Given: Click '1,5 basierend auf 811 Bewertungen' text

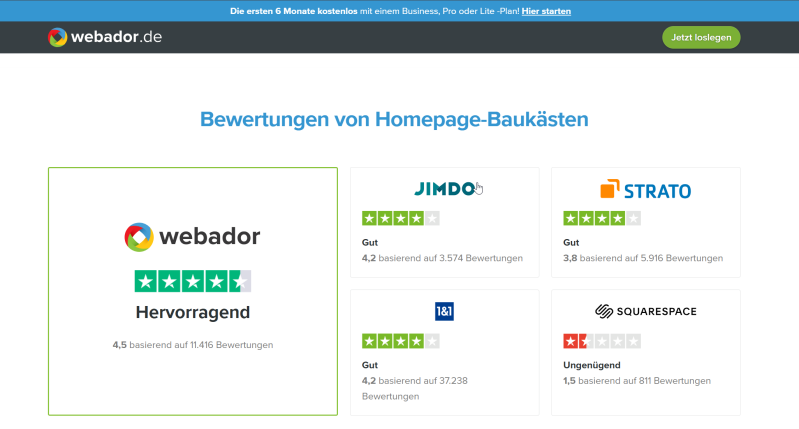Looking at the screenshot, I should tap(637, 381).
